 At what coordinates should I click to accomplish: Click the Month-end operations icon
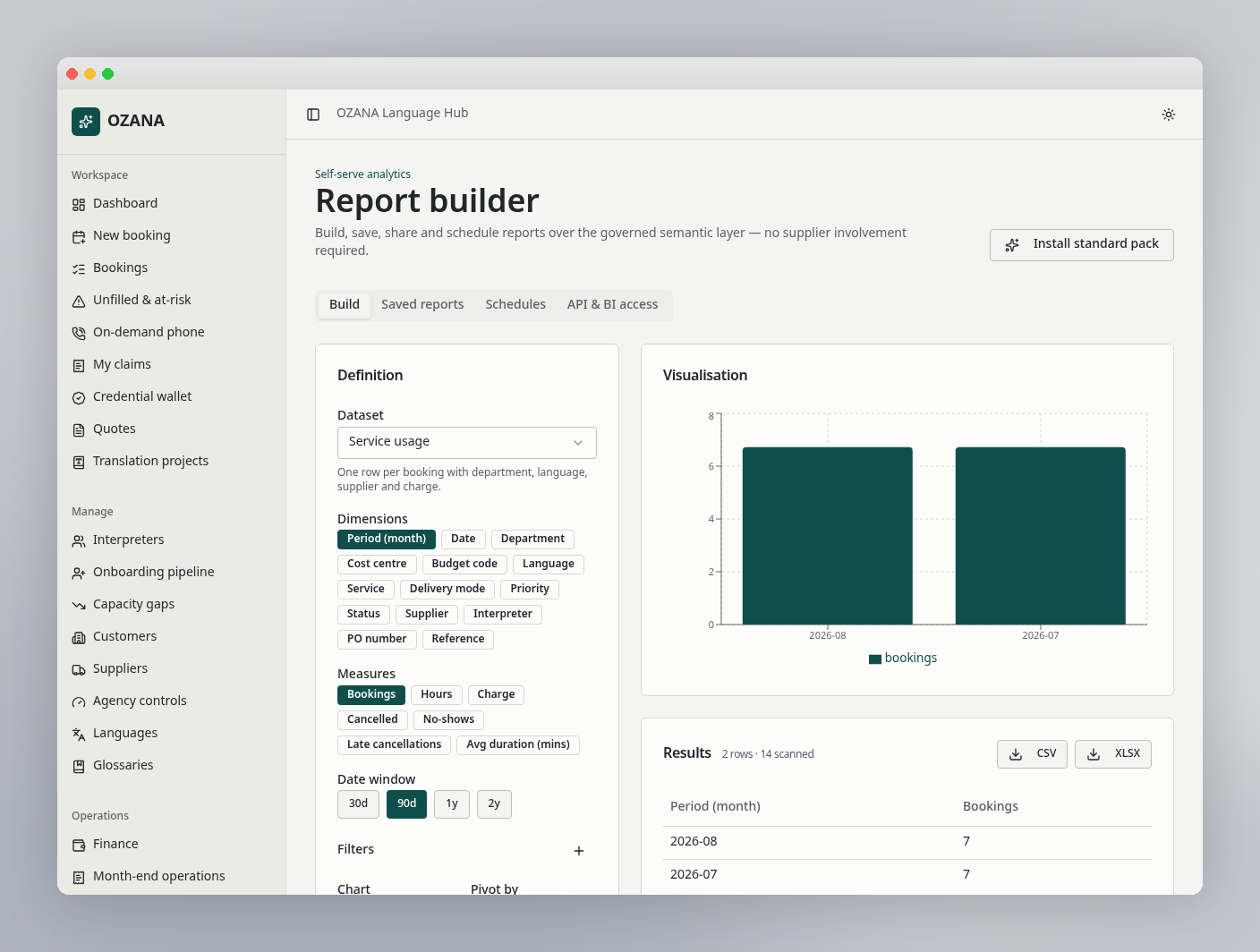[x=79, y=877]
